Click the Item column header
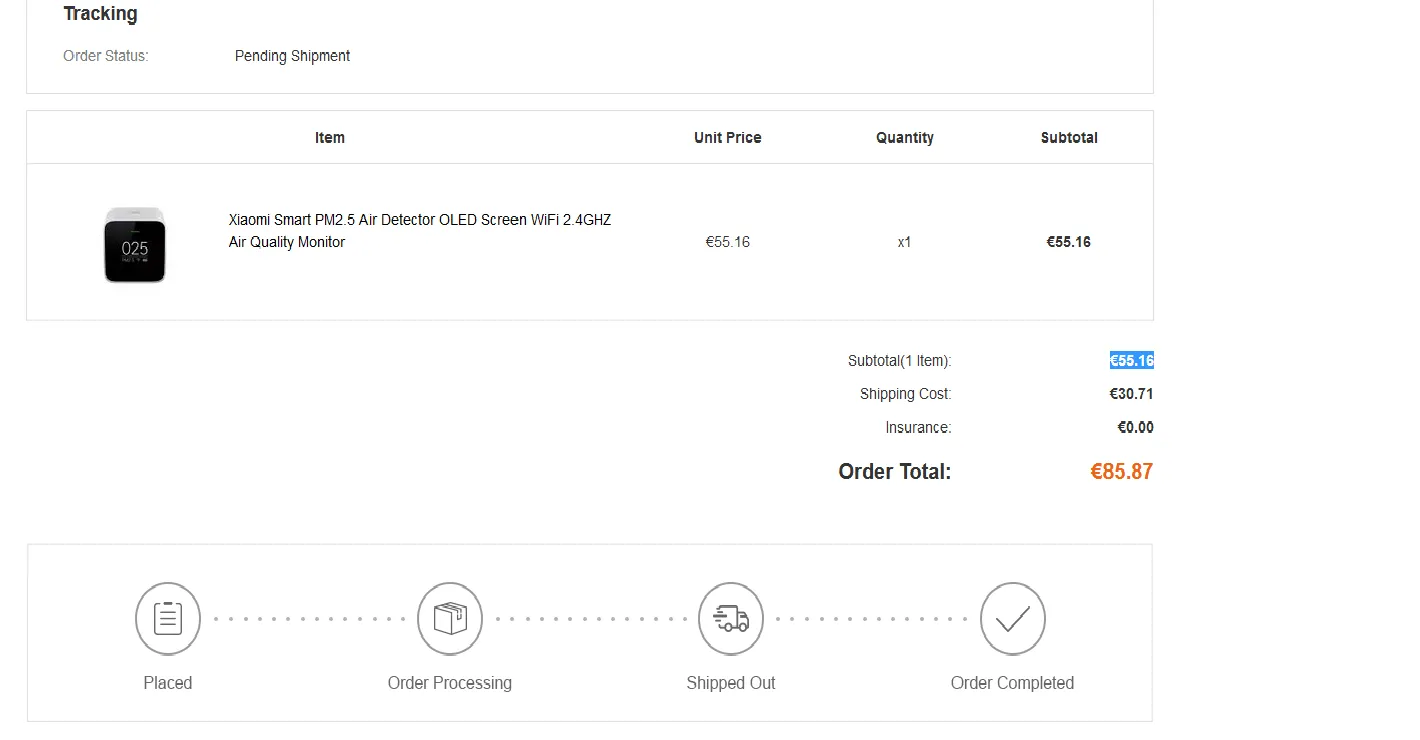 point(330,138)
